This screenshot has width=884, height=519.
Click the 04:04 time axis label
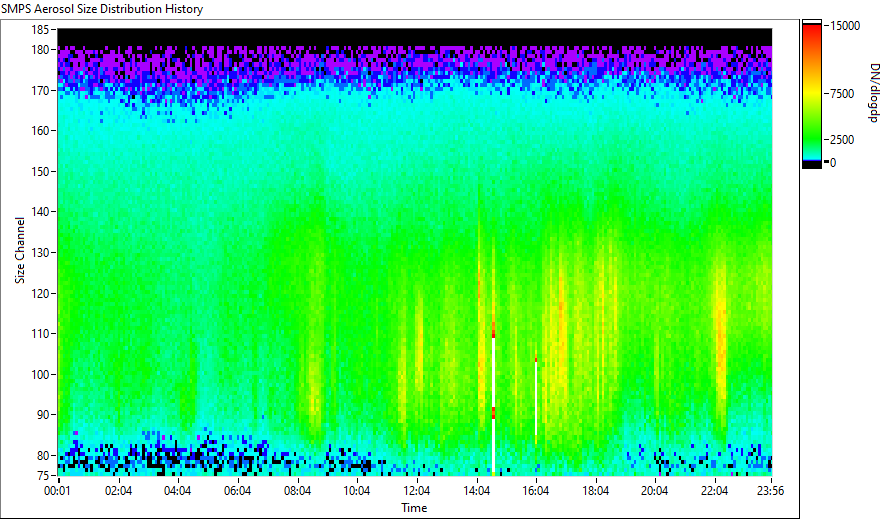click(178, 491)
